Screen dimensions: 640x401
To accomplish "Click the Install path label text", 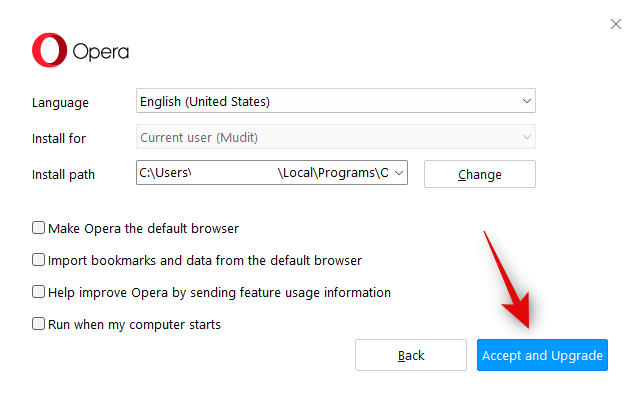I will [63, 174].
